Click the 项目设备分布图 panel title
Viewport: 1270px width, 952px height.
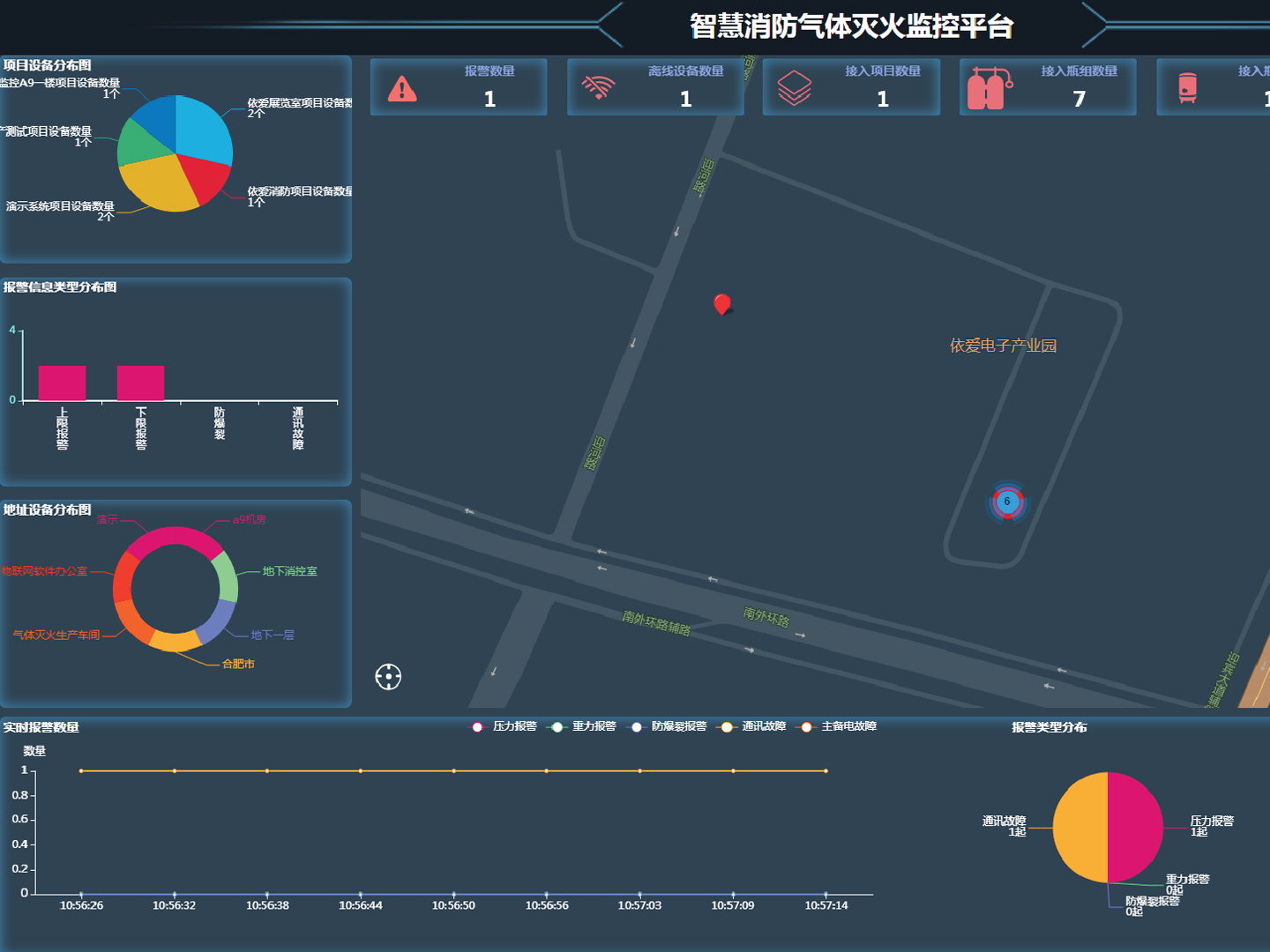47,65
